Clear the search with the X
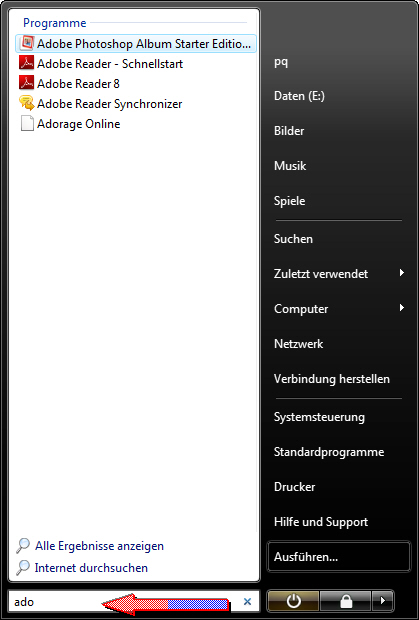Screen dimensions: 419x620 click(x=247, y=601)
